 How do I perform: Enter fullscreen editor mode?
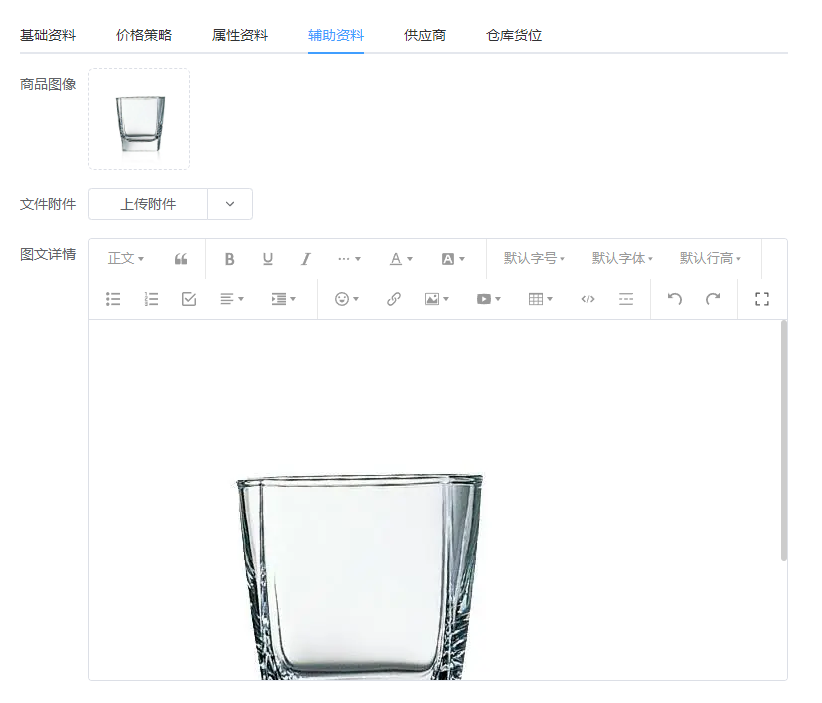pos(762,299)
